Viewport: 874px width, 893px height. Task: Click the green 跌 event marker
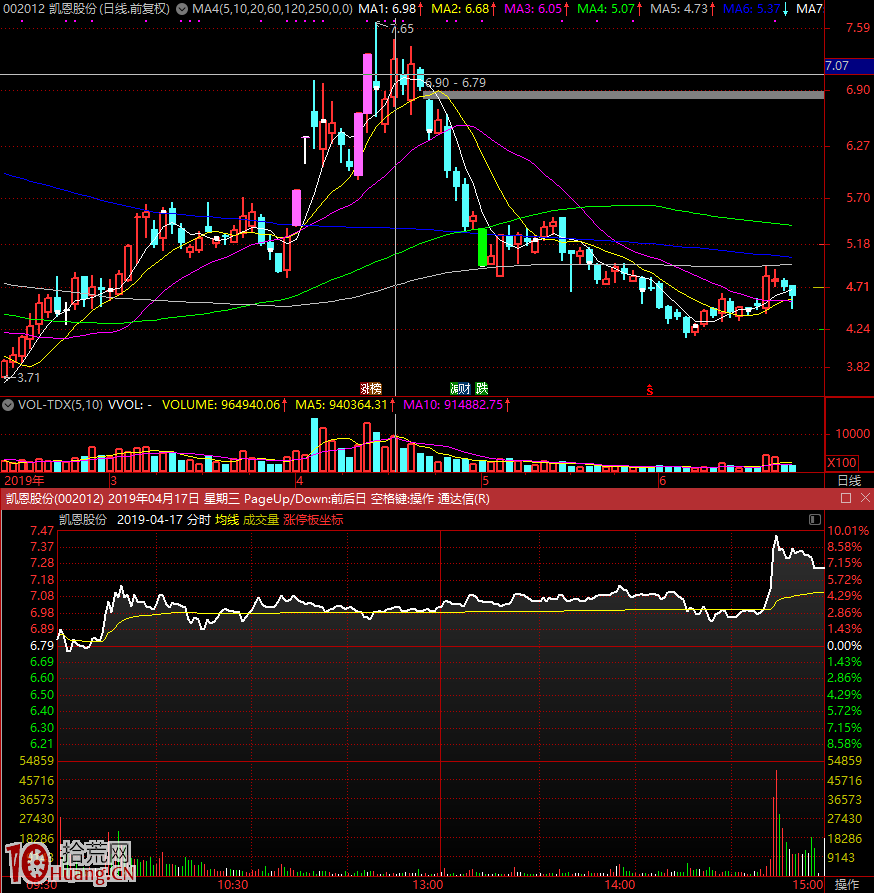482,388
